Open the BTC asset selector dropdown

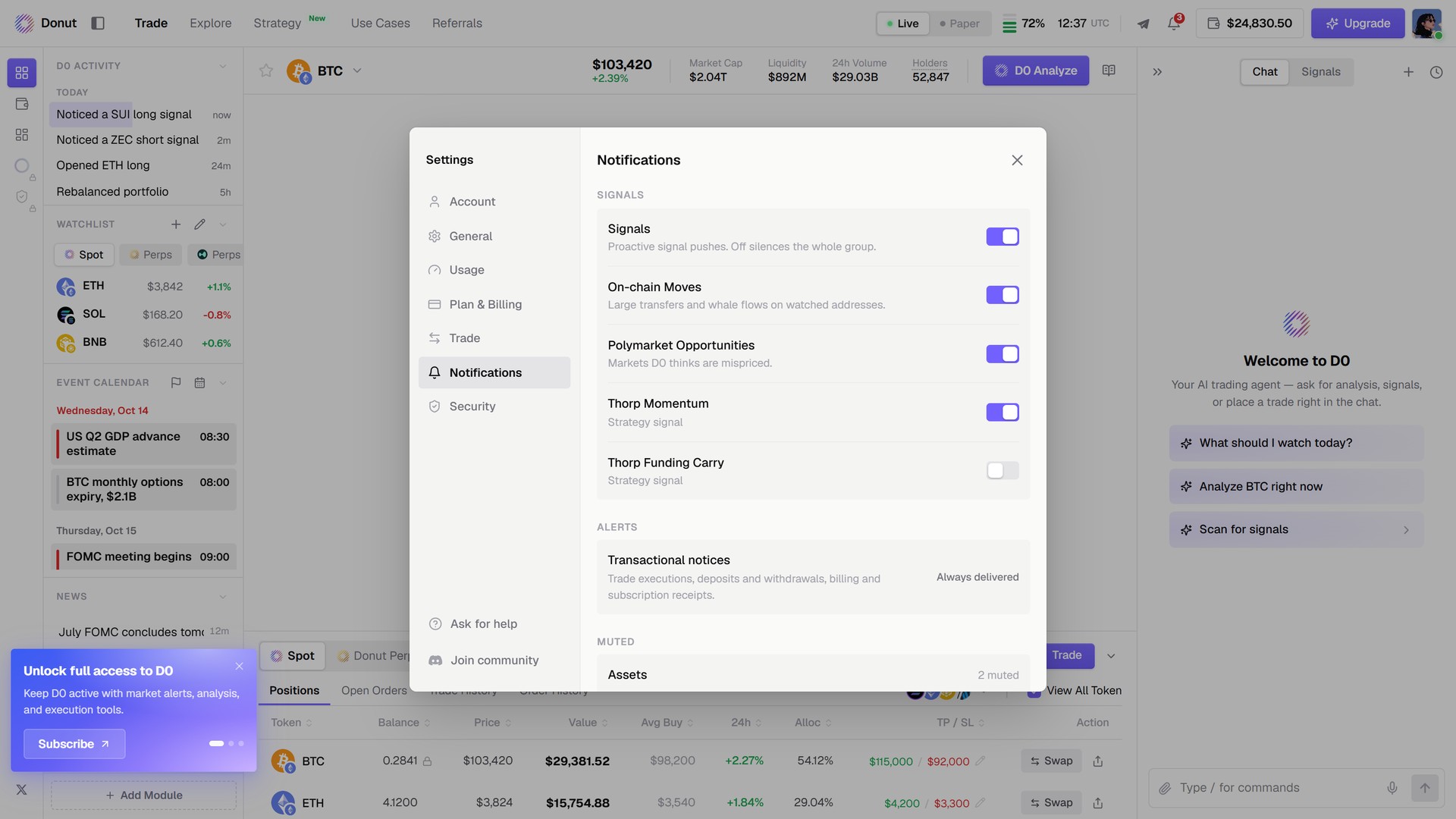(x=357, y=71)
